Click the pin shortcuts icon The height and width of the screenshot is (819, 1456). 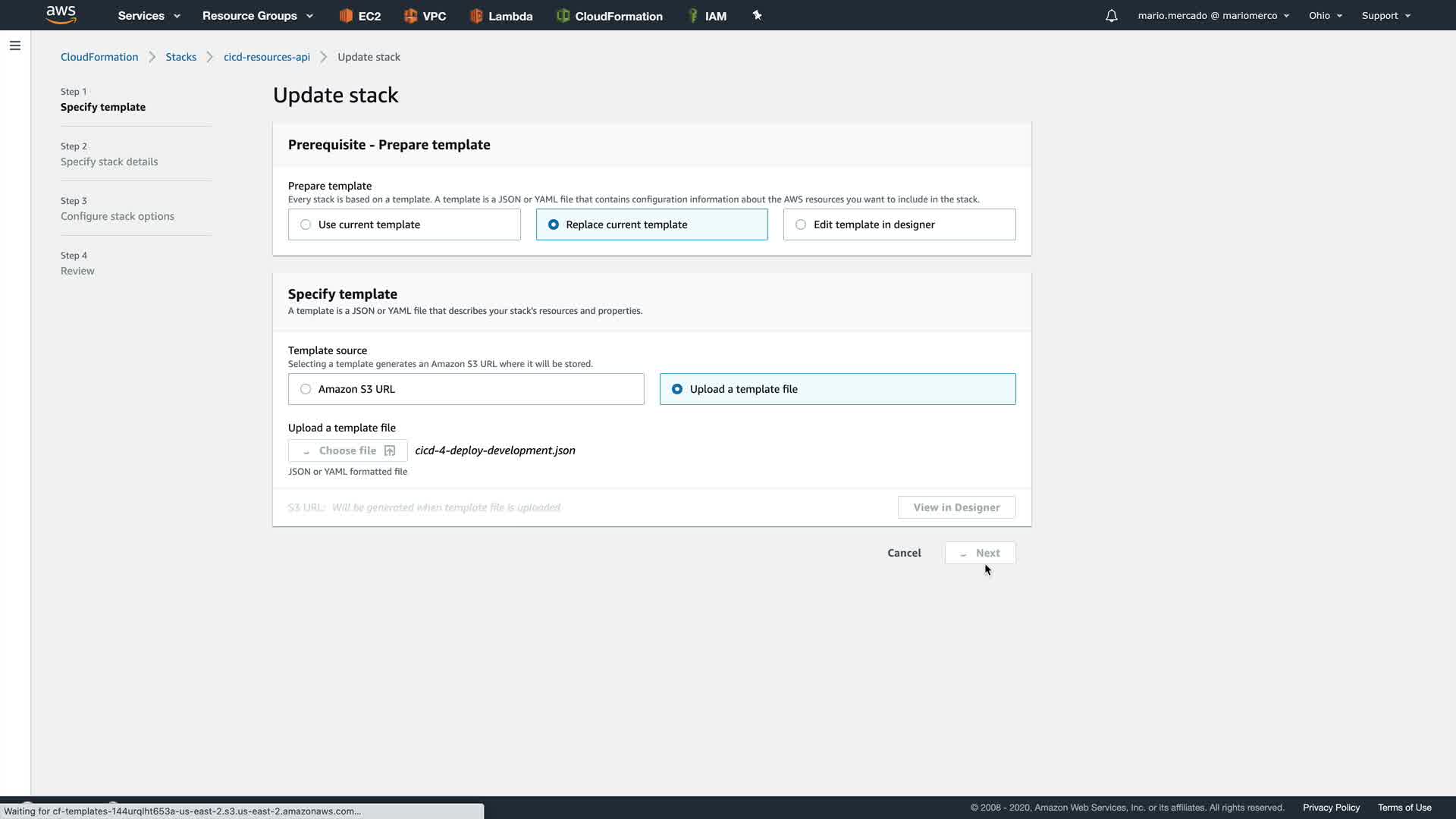[757, 15]
